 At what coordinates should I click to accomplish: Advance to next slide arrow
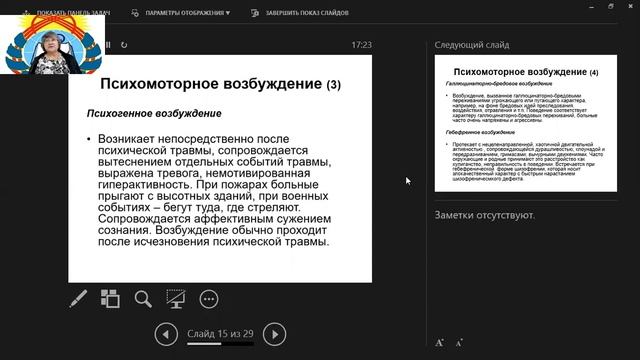(274, 334)
